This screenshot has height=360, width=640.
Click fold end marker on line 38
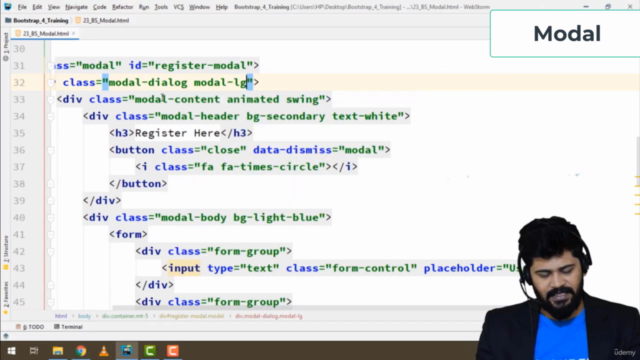point(51,184)
